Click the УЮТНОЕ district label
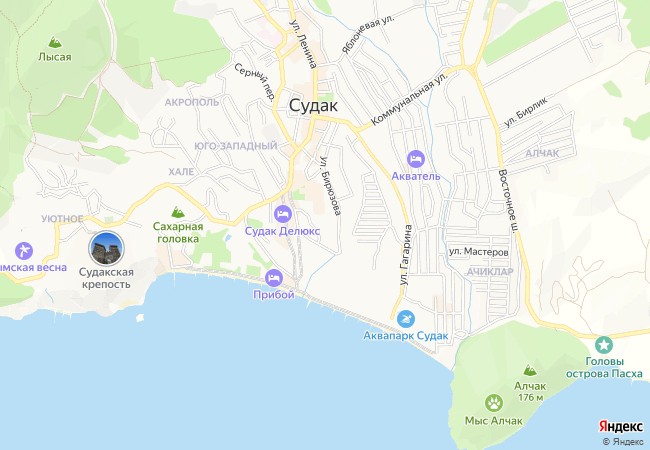The image size is (650, 450). (62, 219)
